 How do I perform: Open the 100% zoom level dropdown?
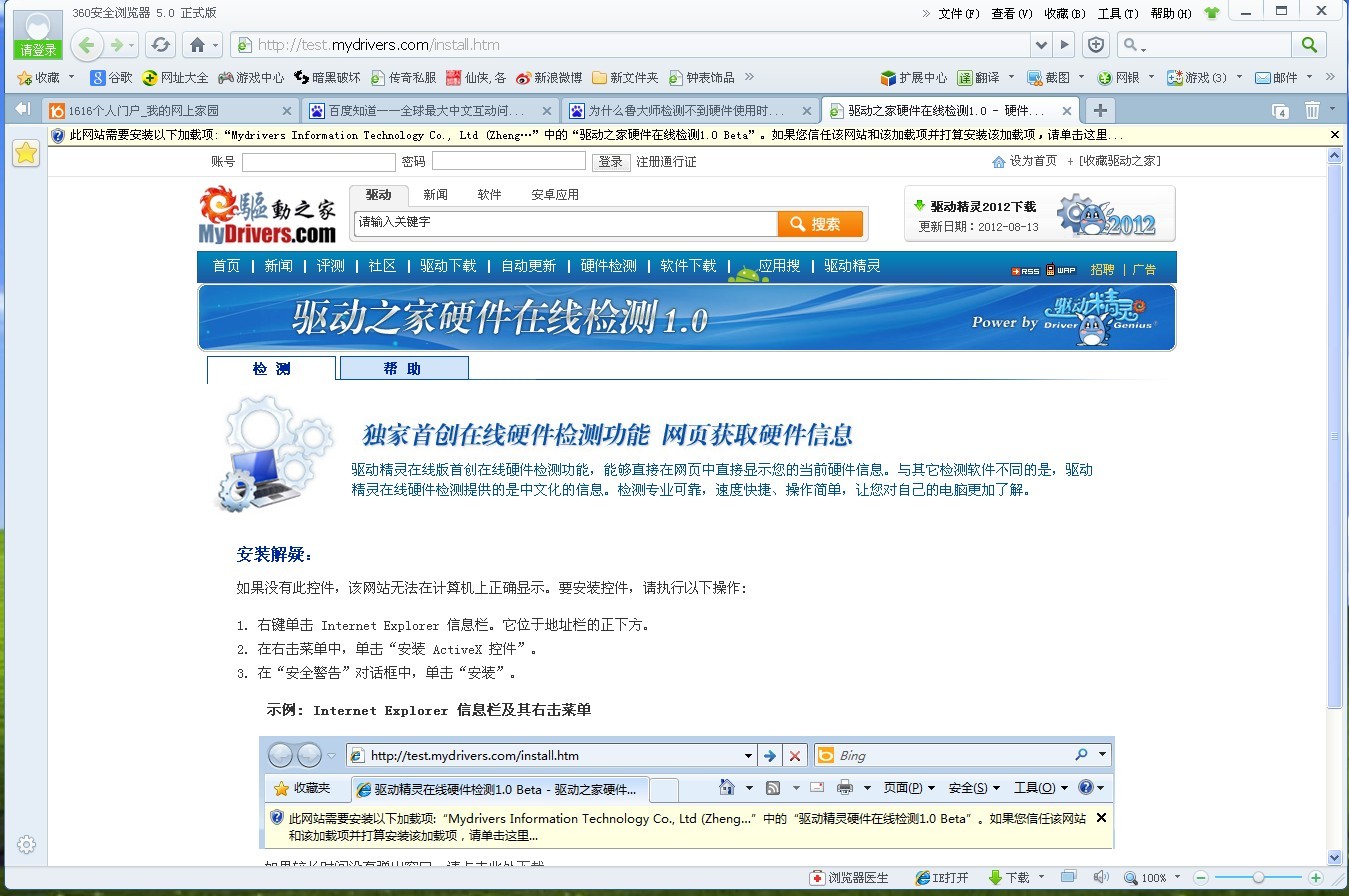pos(1177,877)
